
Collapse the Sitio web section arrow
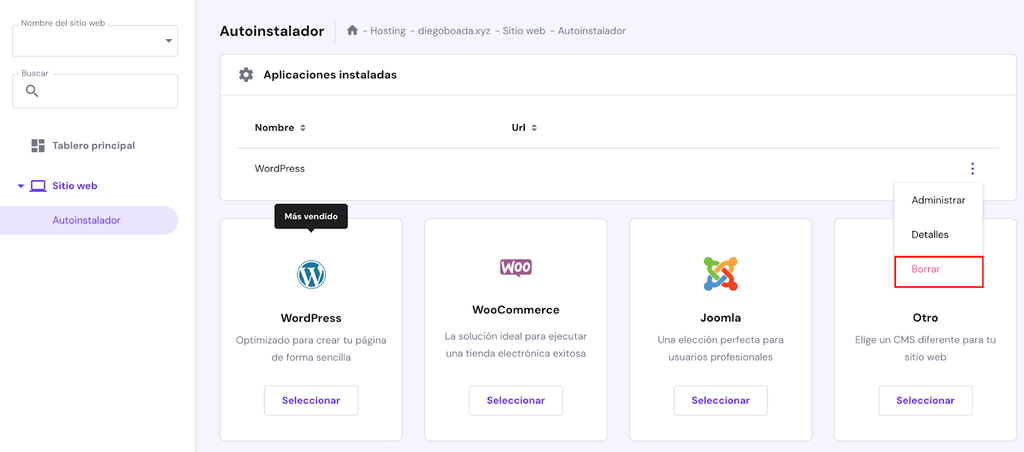21,186
